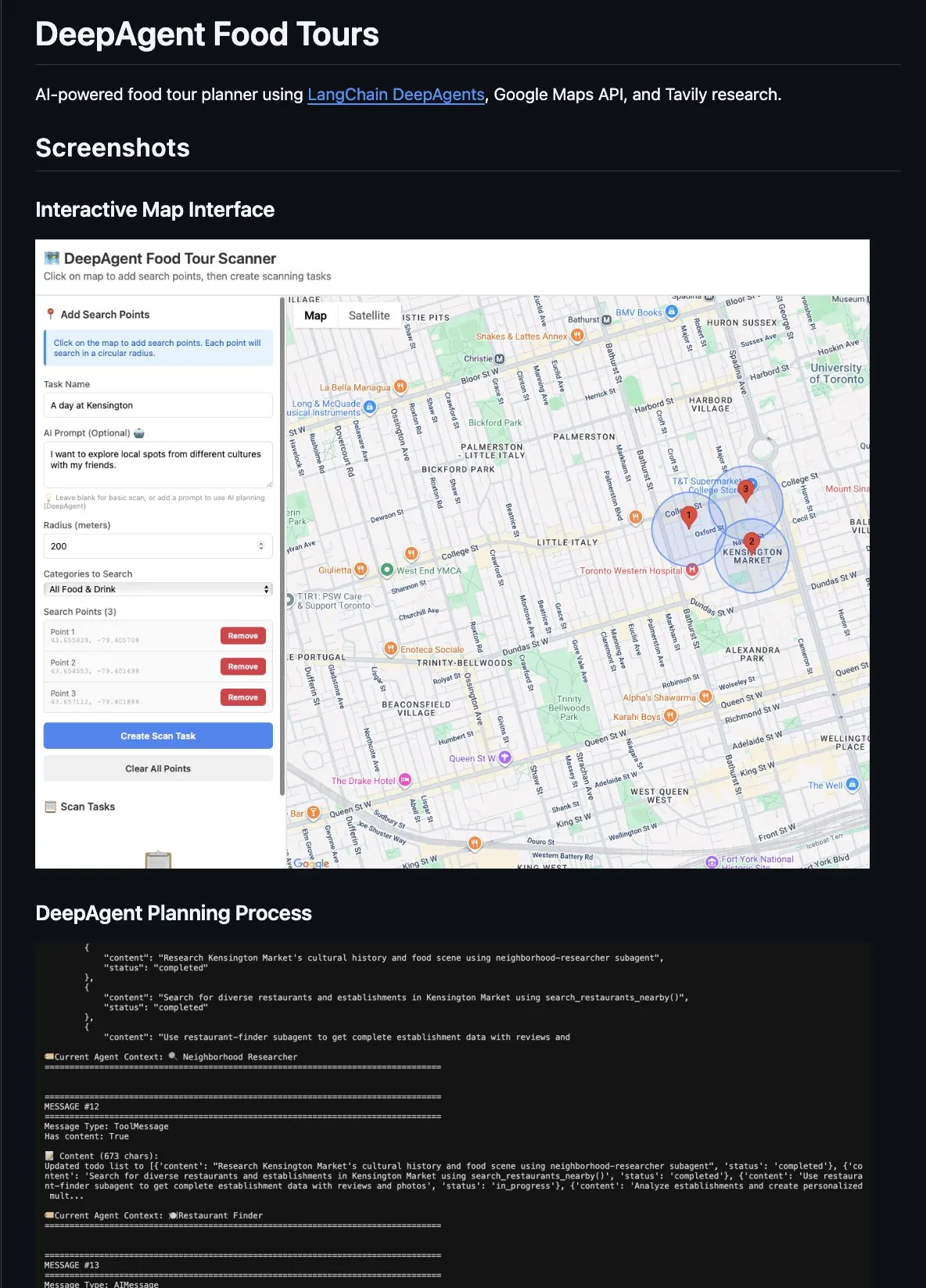Click the La Bella Managua restaurant icon
Screen dimensions: 926x1288
(400, 387)
